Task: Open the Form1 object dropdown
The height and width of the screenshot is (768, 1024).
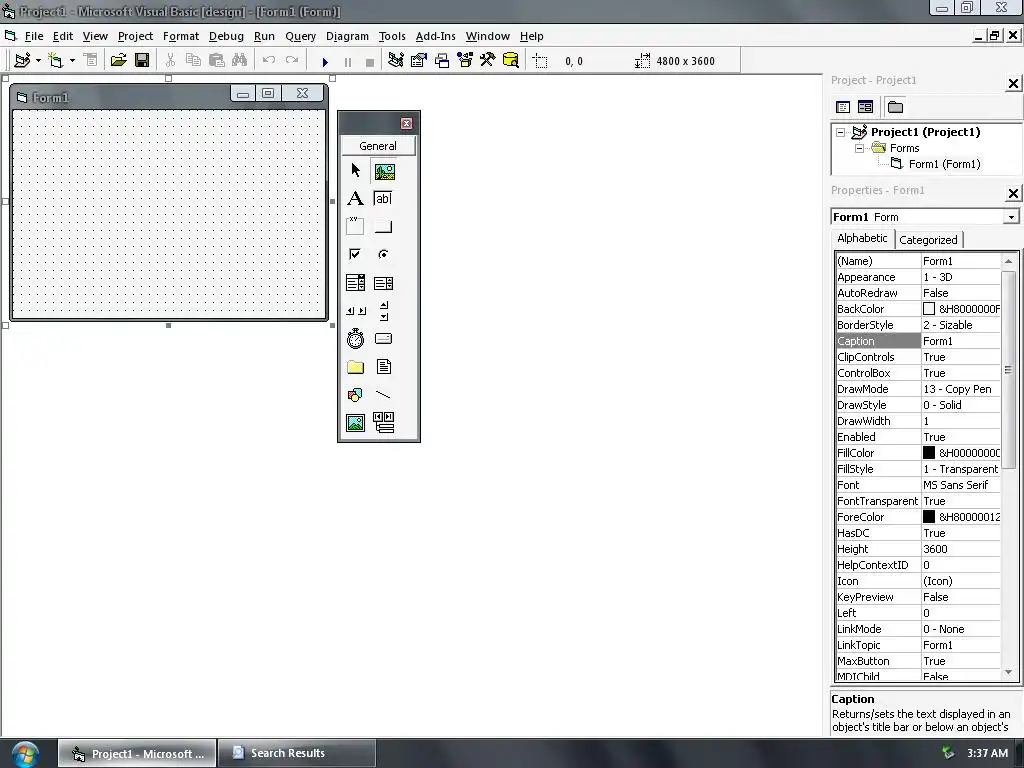Action: click(x=1011, y=217)
